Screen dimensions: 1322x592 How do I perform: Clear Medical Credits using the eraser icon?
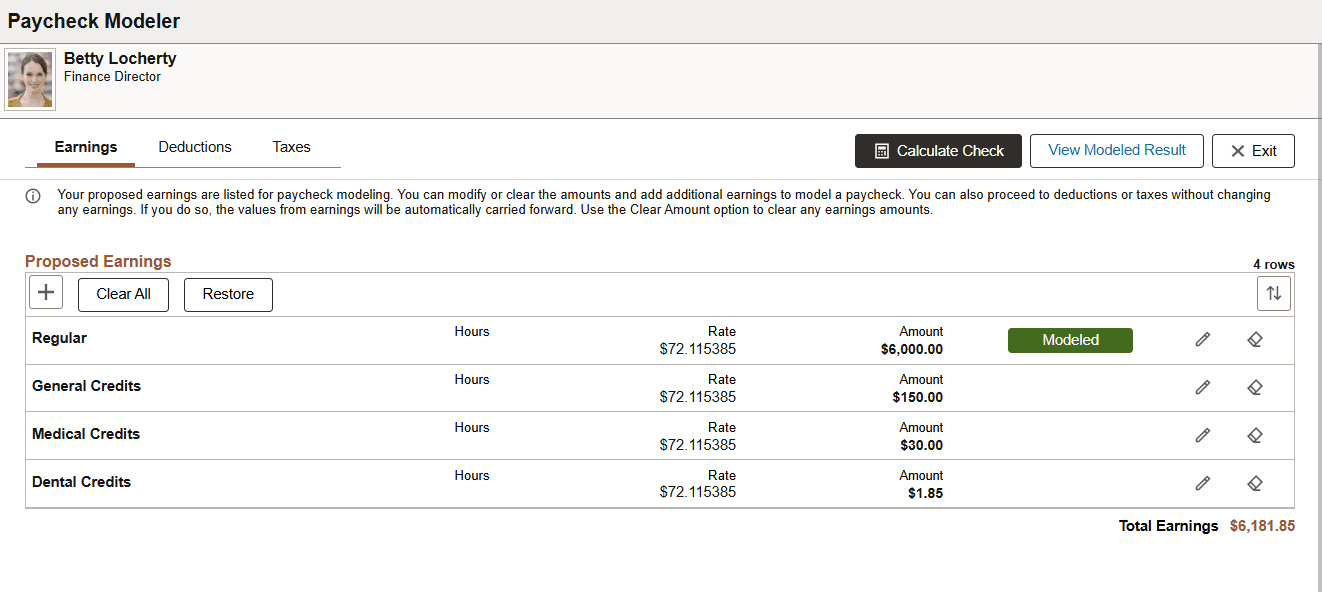[1255, 435]
